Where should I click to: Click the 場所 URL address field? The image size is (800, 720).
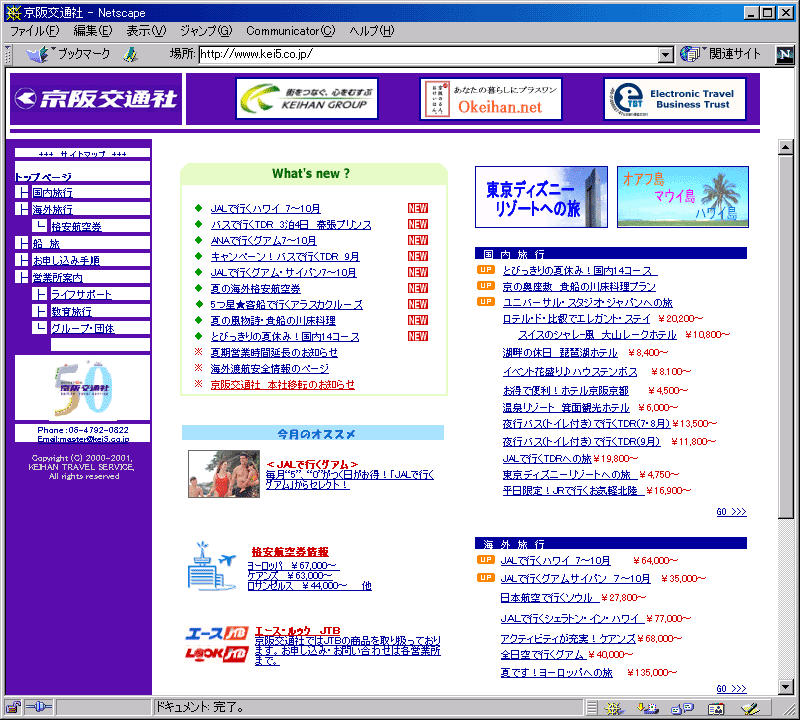click(x=429, y=54)
